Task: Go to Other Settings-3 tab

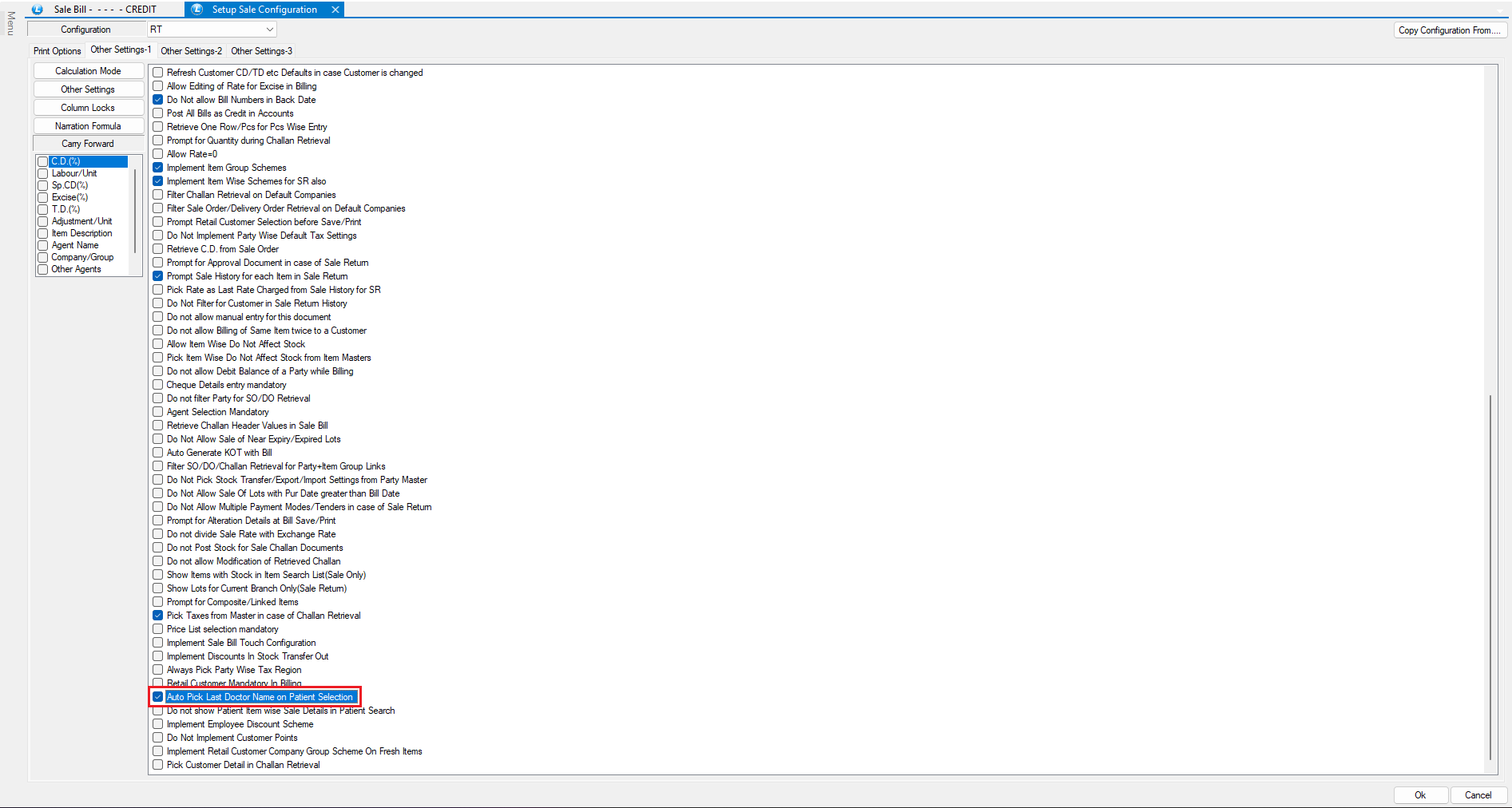Action: tap(261, 51)
